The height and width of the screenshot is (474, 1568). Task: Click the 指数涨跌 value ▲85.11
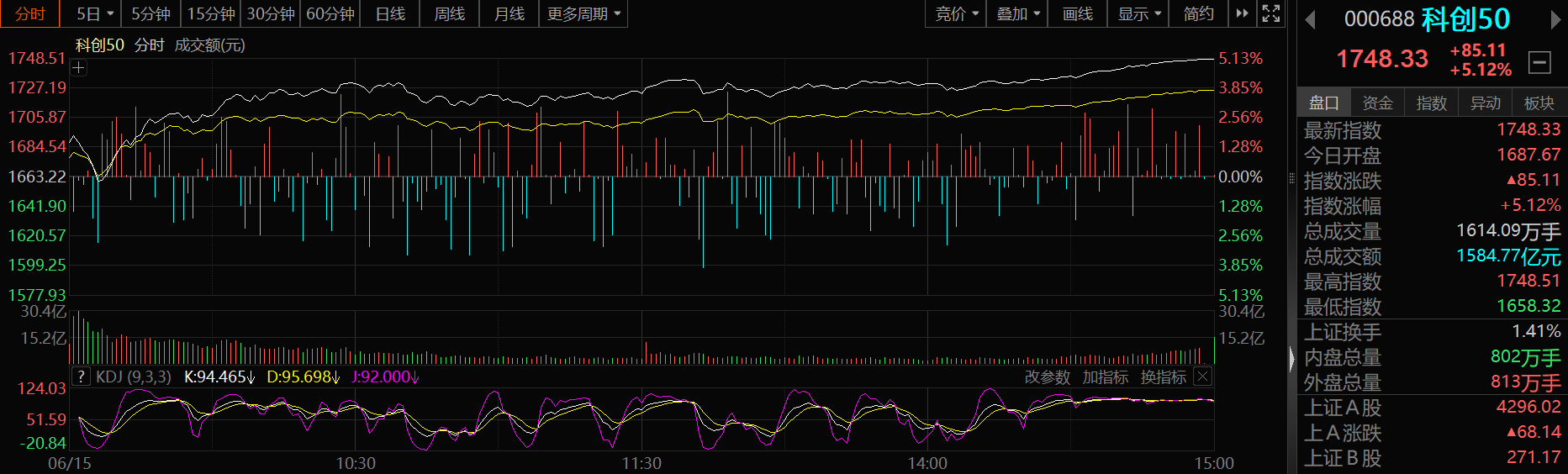1534,180
